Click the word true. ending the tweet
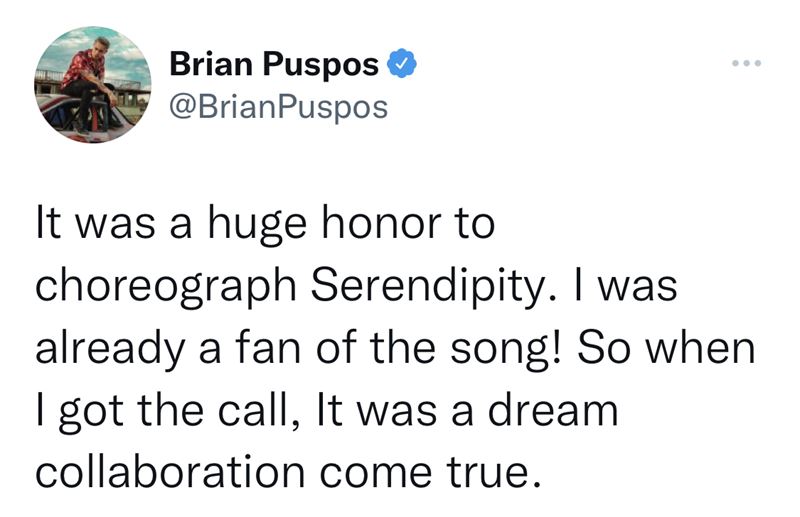The image size is (800, 517). [493, 473]
